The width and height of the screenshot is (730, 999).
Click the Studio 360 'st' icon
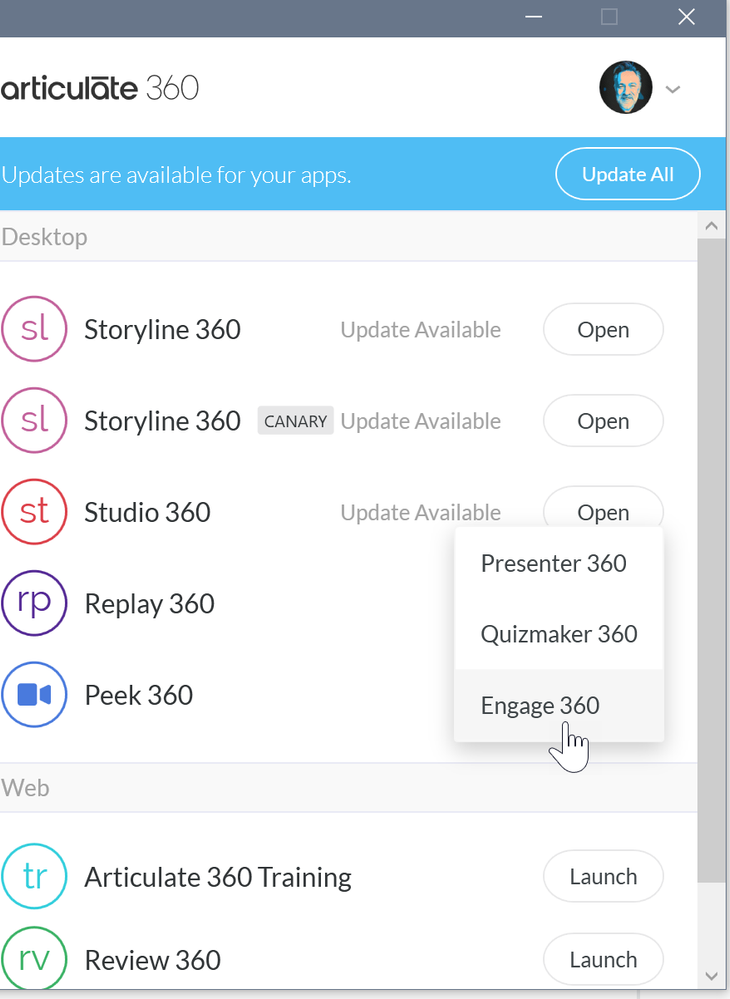[34, 512]
